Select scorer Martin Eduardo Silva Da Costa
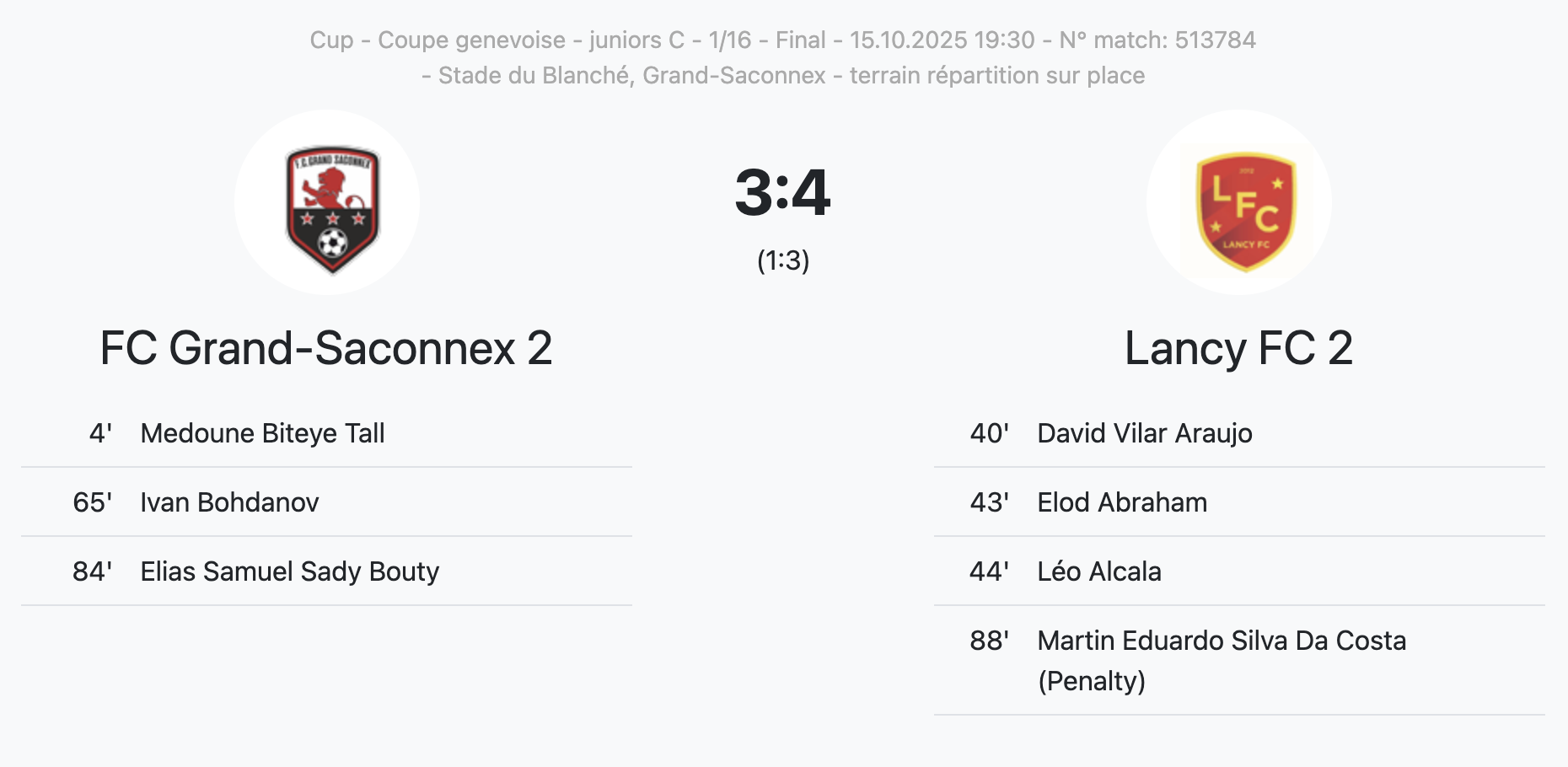Screen dimensions: 1568x767 (1221, 641)
